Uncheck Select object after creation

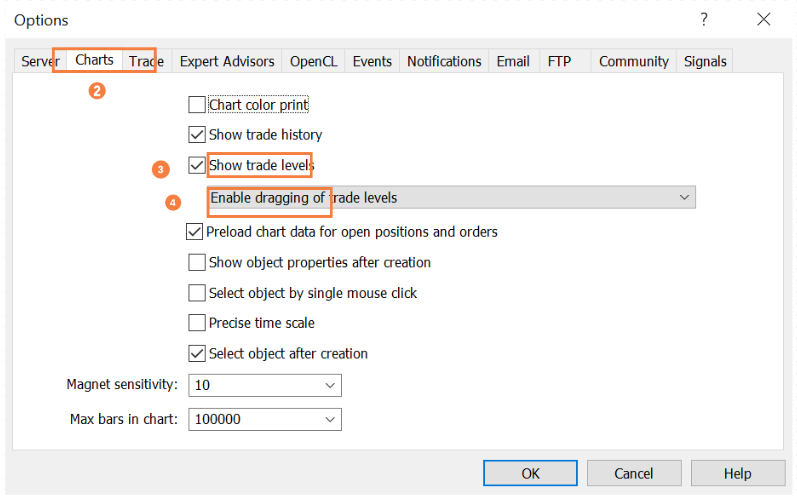click(x=197, y=353)
